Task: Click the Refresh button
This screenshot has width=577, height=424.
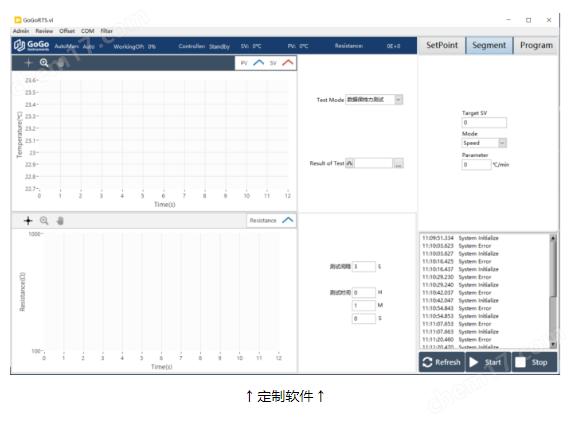Action: (442, 362)
